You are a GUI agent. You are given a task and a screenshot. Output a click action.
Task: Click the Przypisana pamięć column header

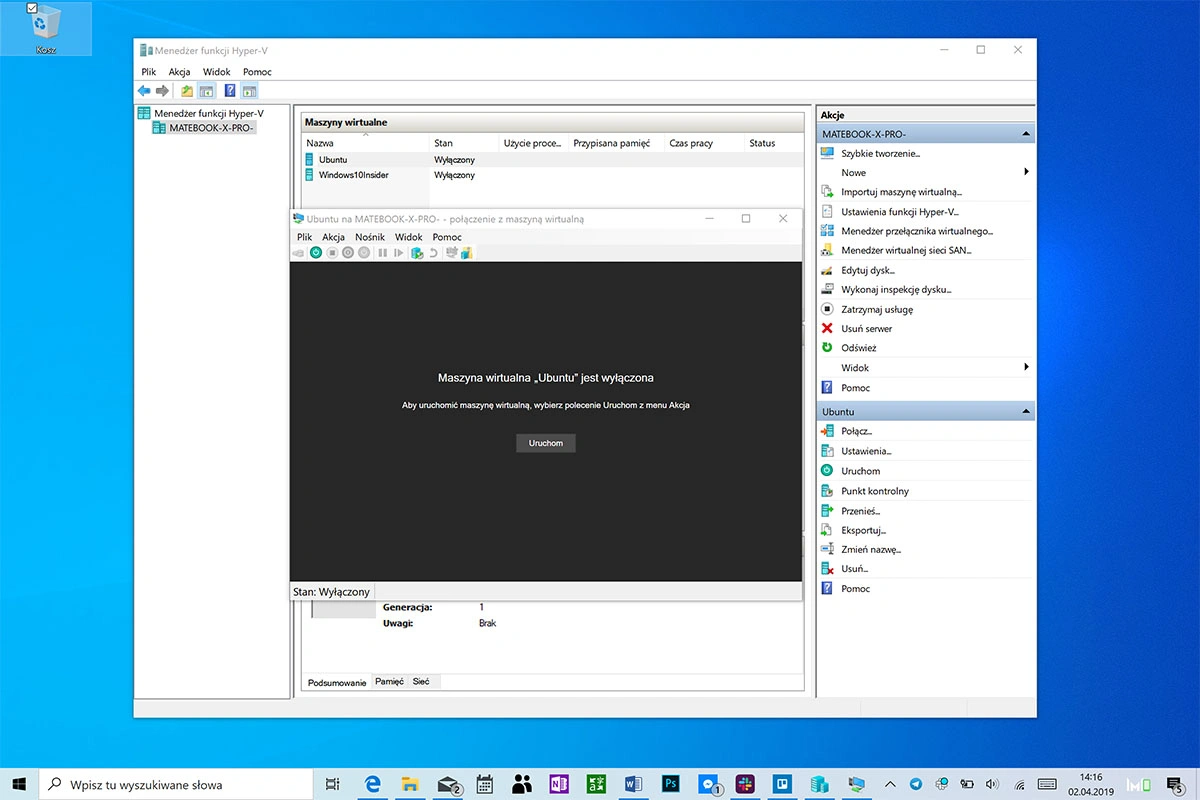pyautogui.click(x=617, y=143)
